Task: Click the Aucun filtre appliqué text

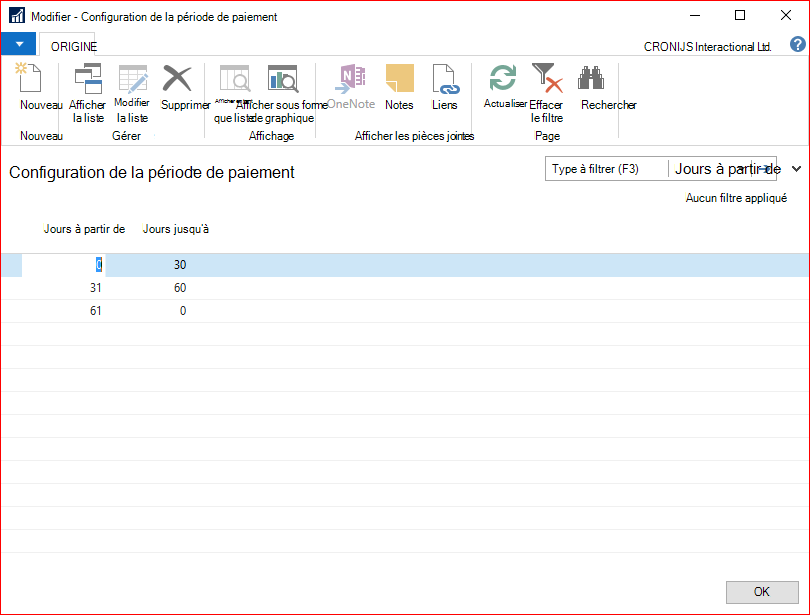Action: pyautogui.click(x=736, y=198)
